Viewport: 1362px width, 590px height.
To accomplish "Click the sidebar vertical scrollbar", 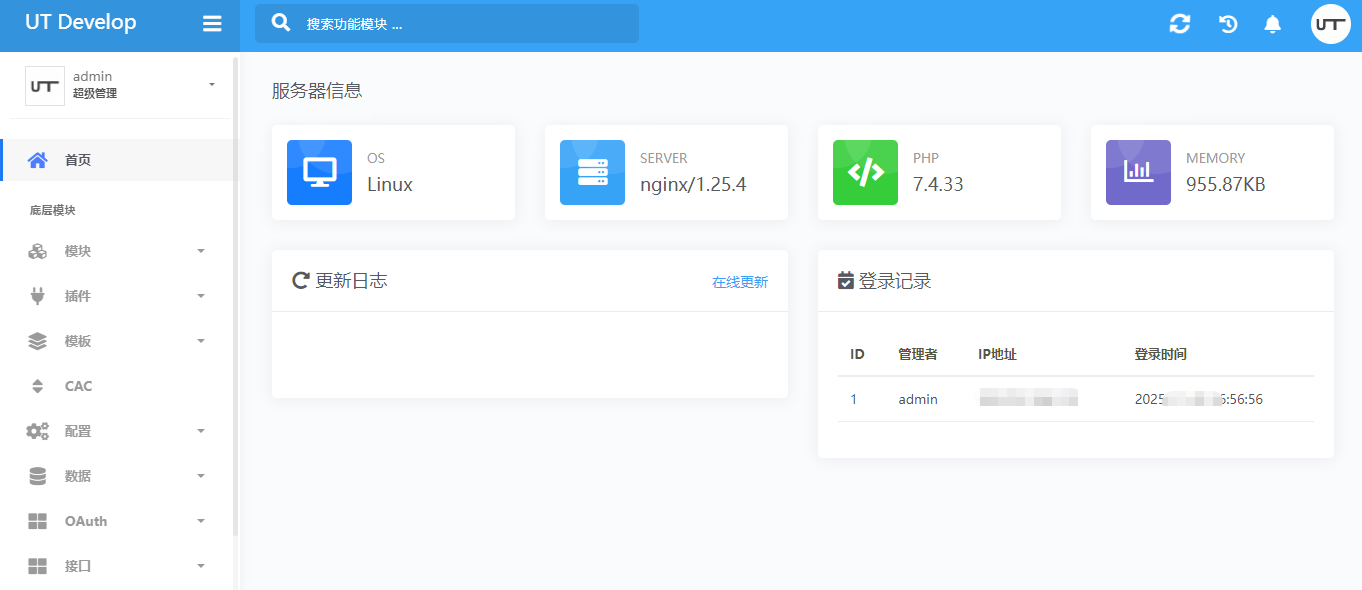I will (x=235, y=300).
